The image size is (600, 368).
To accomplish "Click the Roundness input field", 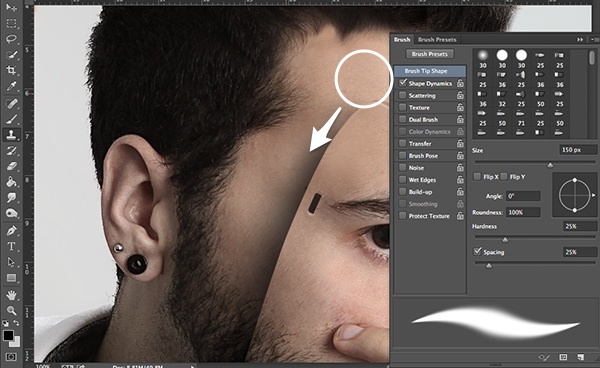I will pos(523,212).
